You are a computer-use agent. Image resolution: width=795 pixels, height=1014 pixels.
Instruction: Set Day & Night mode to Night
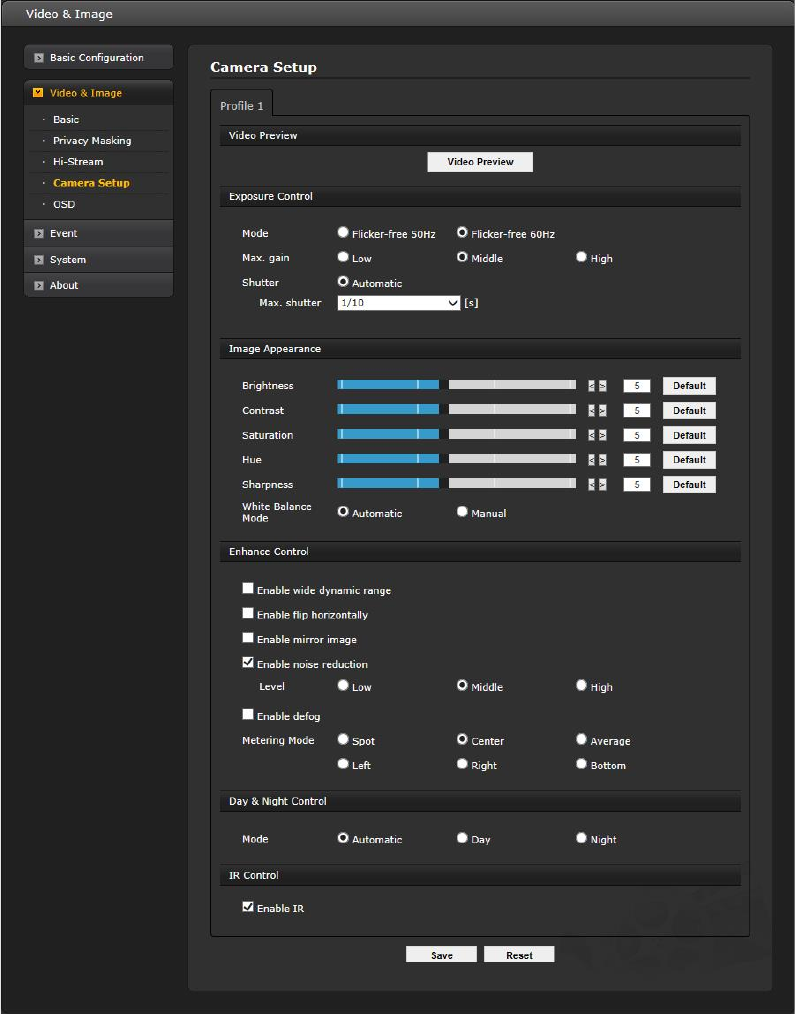click(x=581, y=837)
